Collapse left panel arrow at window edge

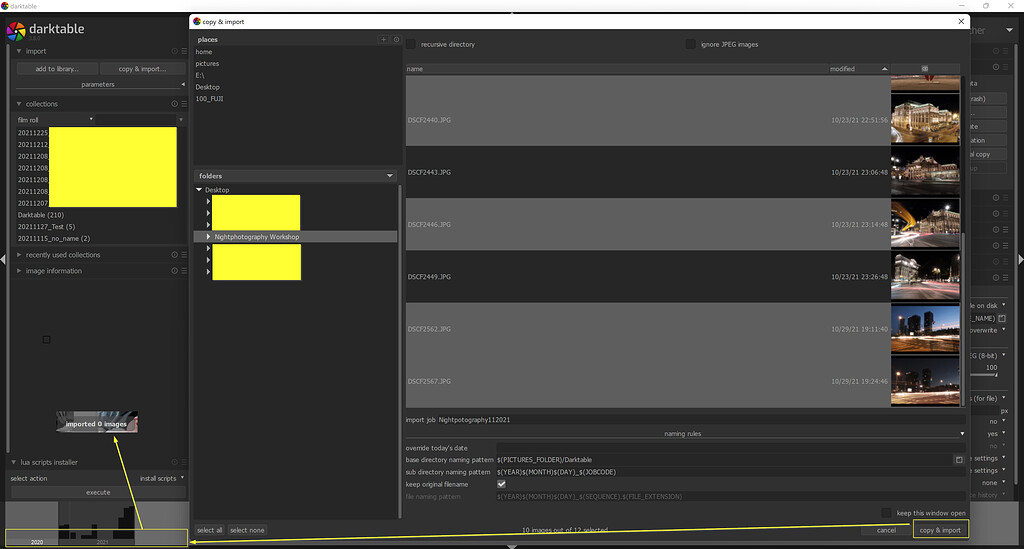tap(3, 259)
